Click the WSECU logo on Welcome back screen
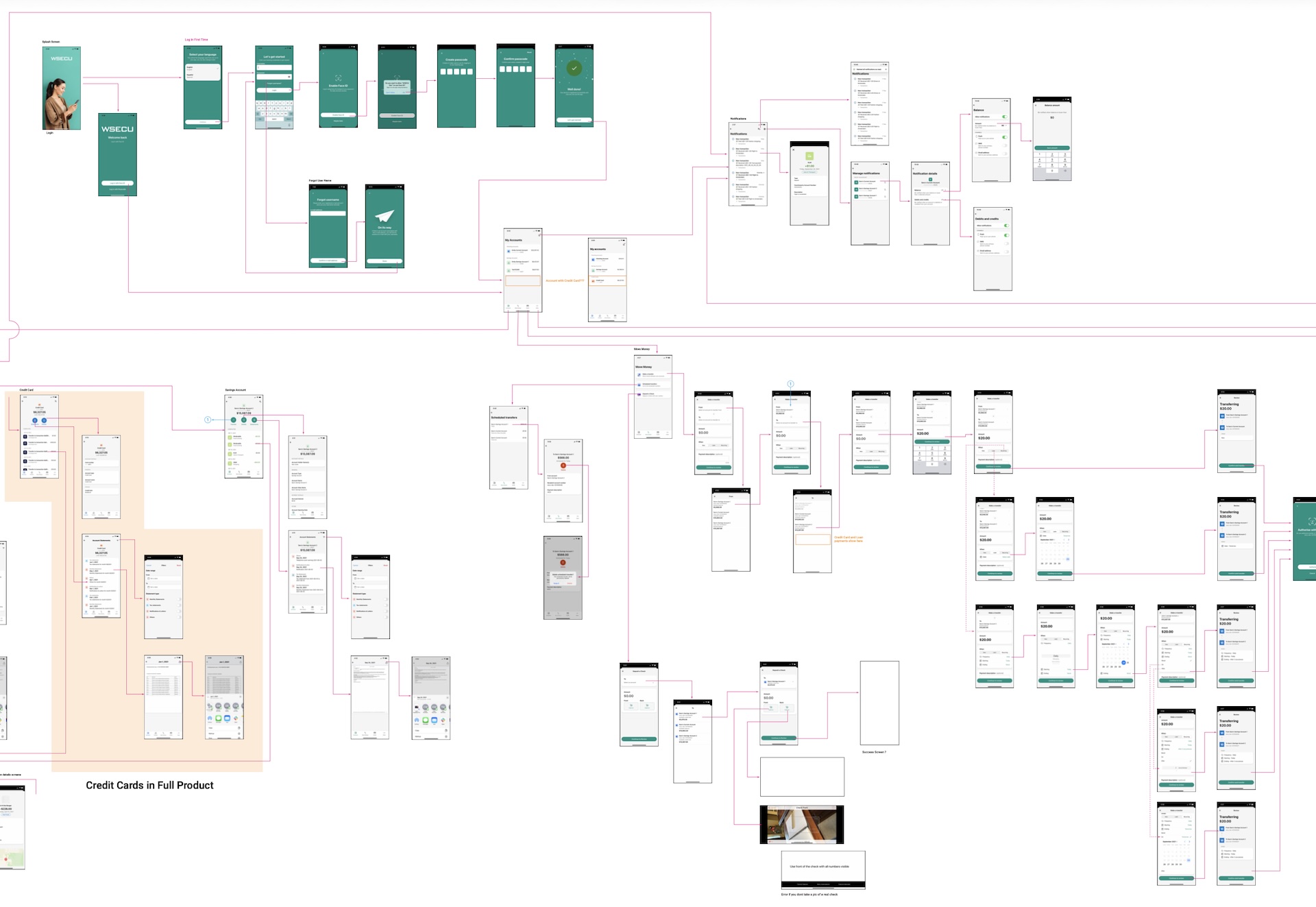The image size is (1316, 907). (x=117, y=129)
